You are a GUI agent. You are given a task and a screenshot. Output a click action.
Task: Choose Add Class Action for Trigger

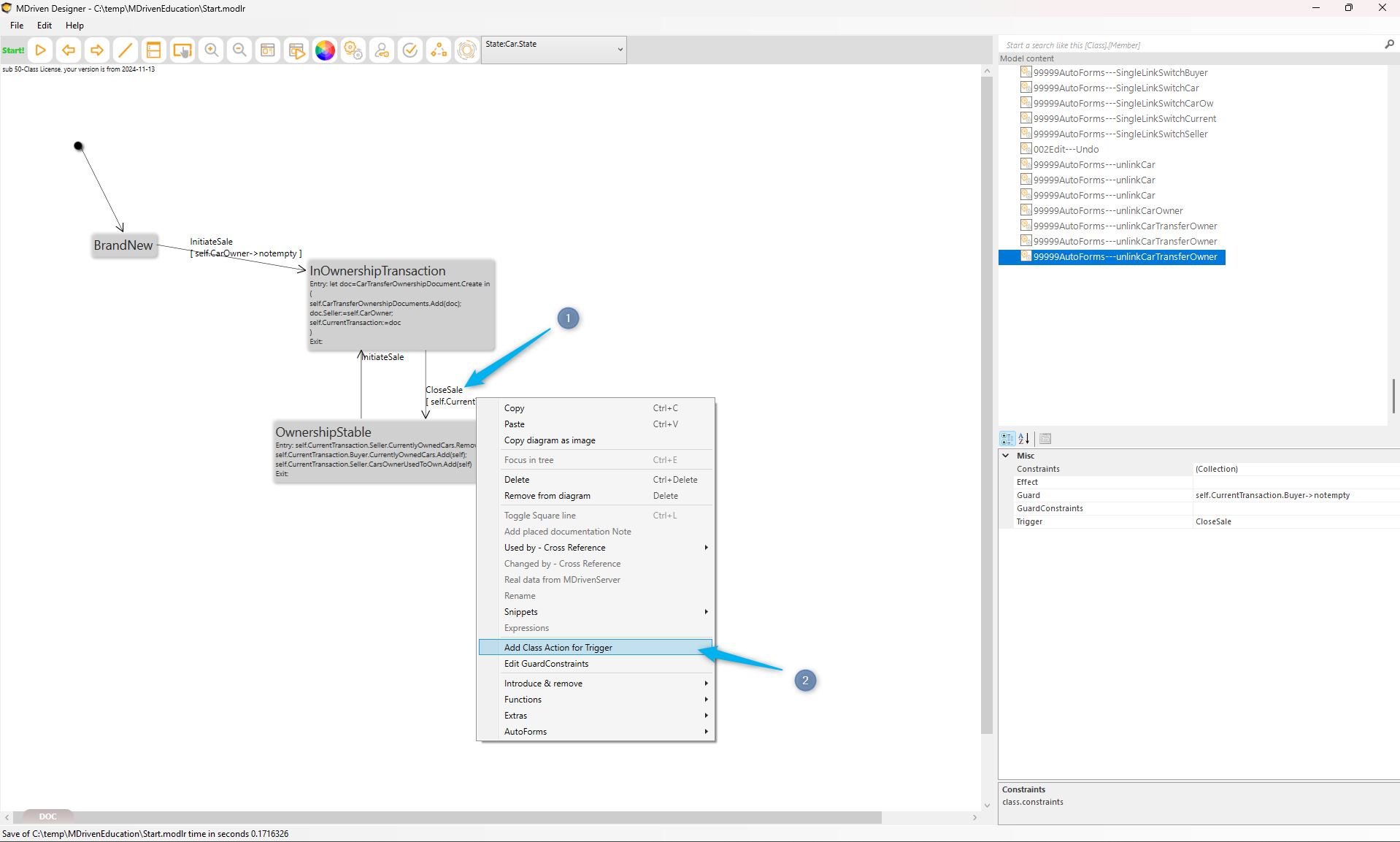558,648
